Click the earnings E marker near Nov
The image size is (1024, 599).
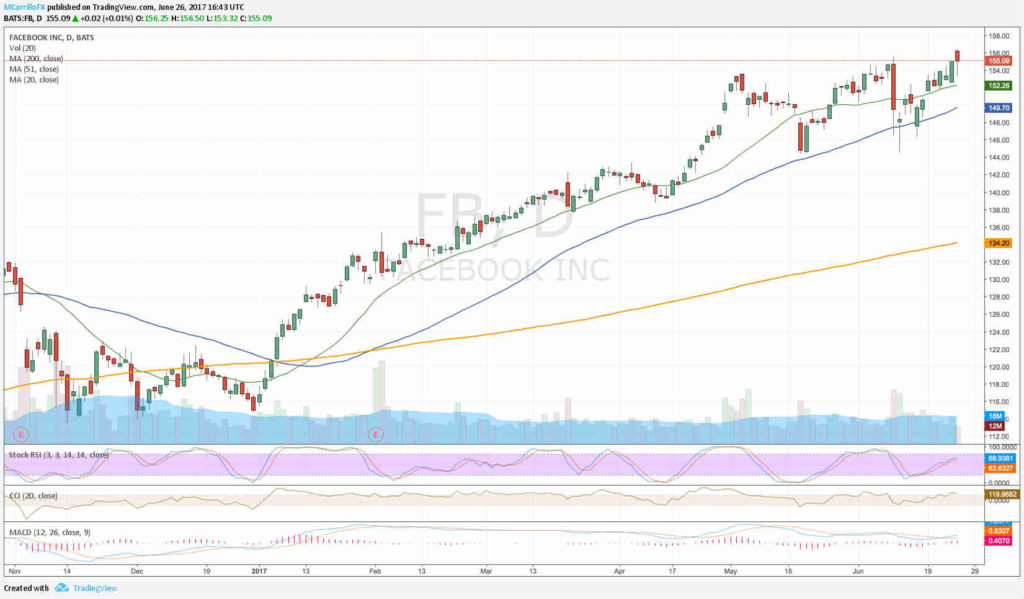click(21, 434)
